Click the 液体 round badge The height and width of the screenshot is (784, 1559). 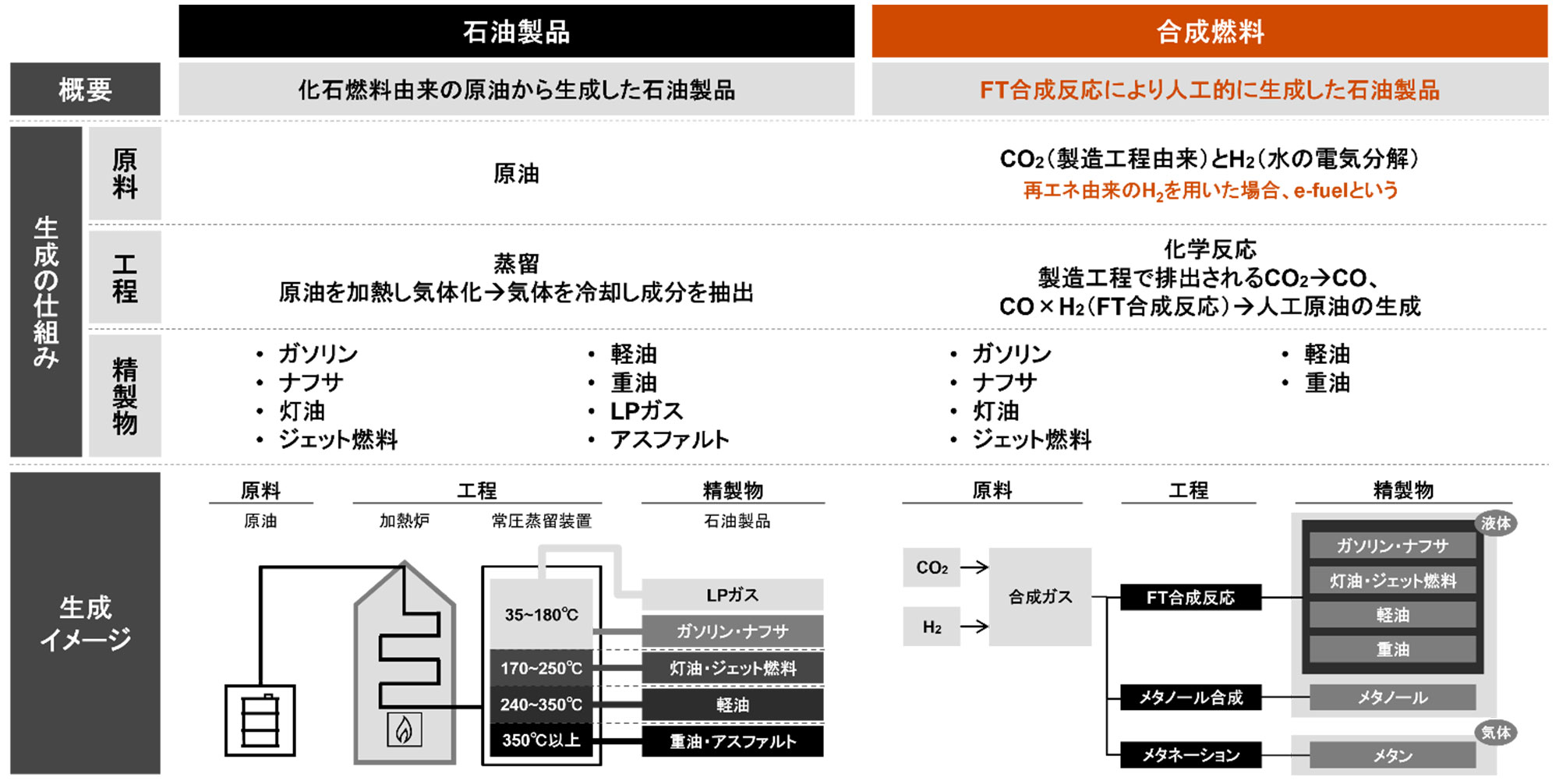pos(1495,524)
